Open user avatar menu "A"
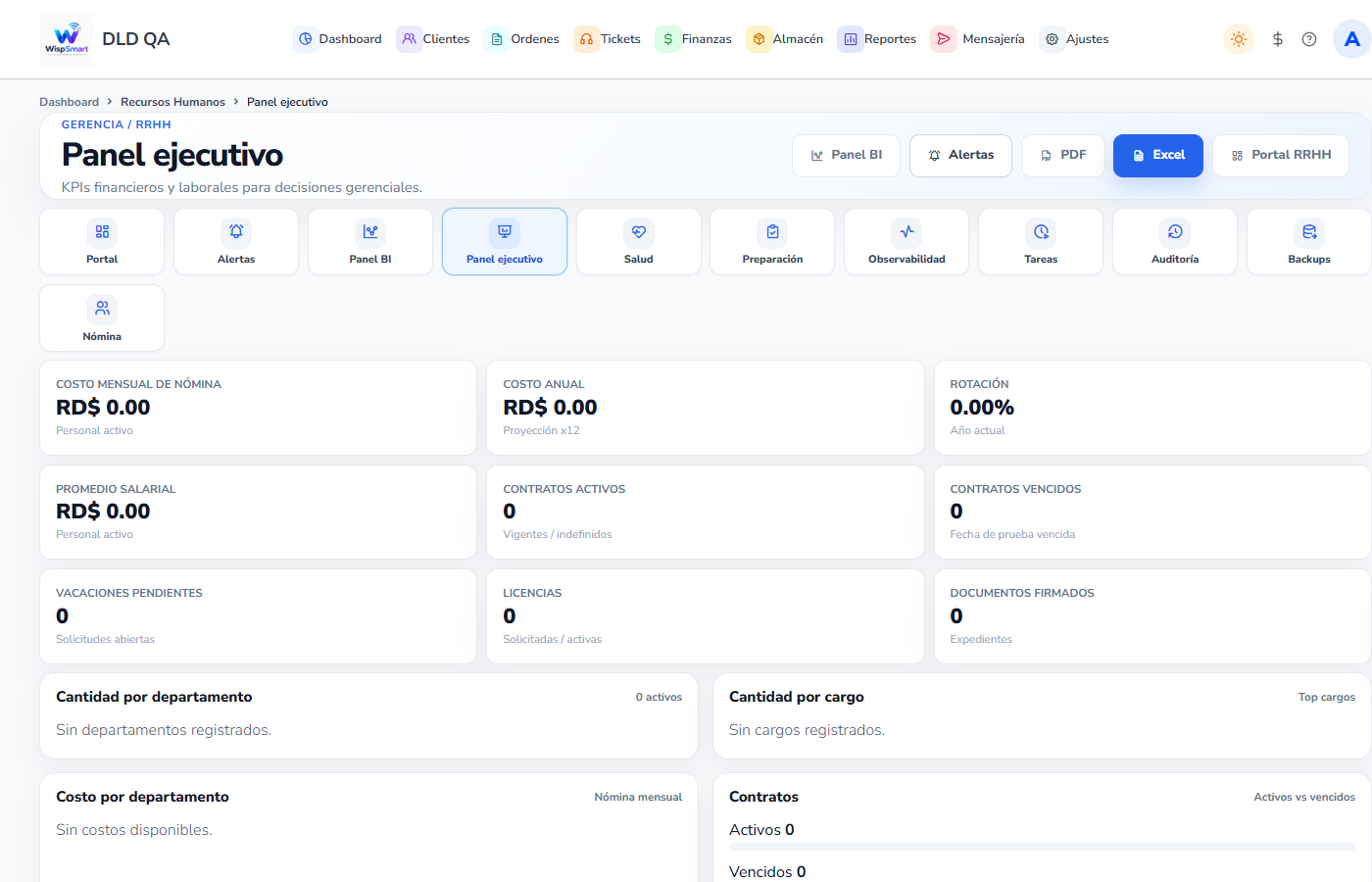The image size is (1372, 882). pyautogui.click(x=1352, y=39)
